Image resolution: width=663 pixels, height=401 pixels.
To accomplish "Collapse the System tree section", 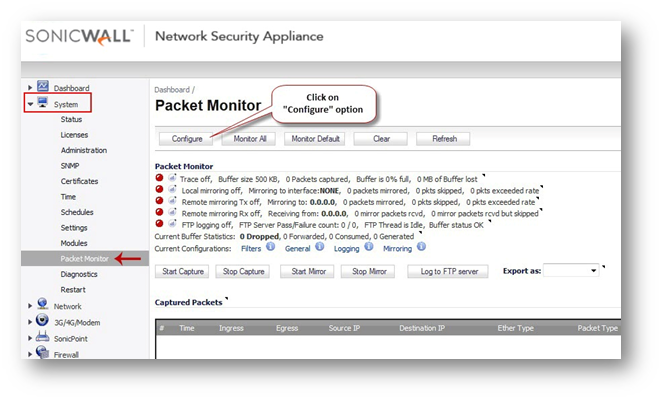I will pyautogui.click(x=30, y=104).
